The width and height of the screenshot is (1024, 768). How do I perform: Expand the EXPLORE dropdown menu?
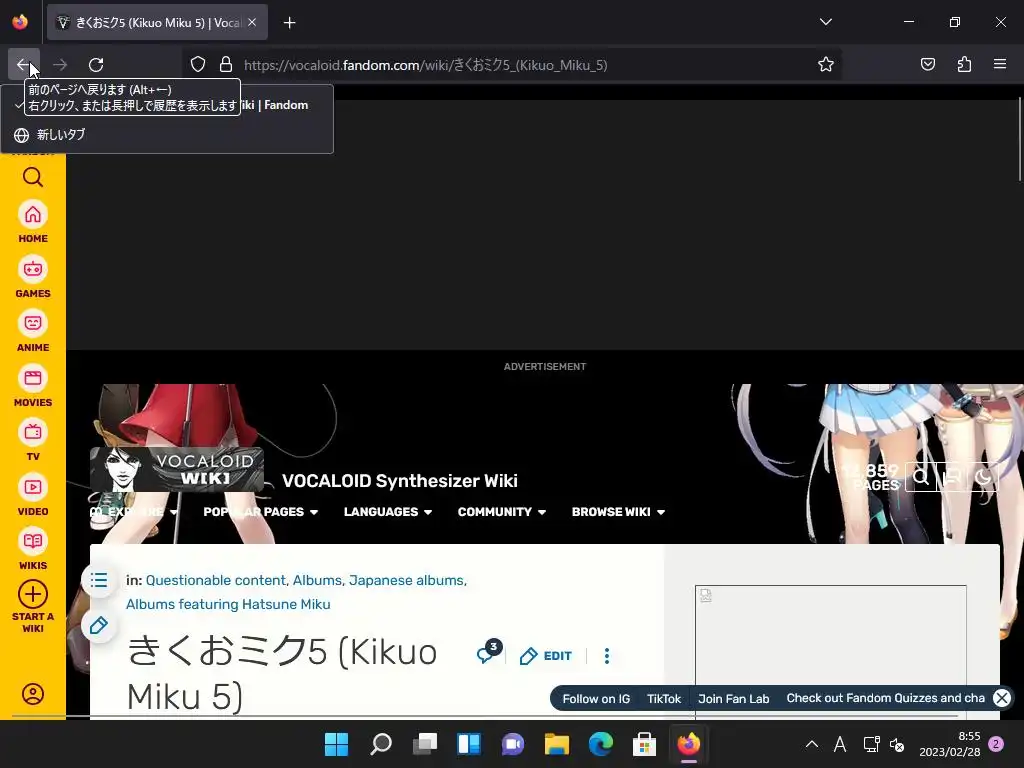(134, 512)
